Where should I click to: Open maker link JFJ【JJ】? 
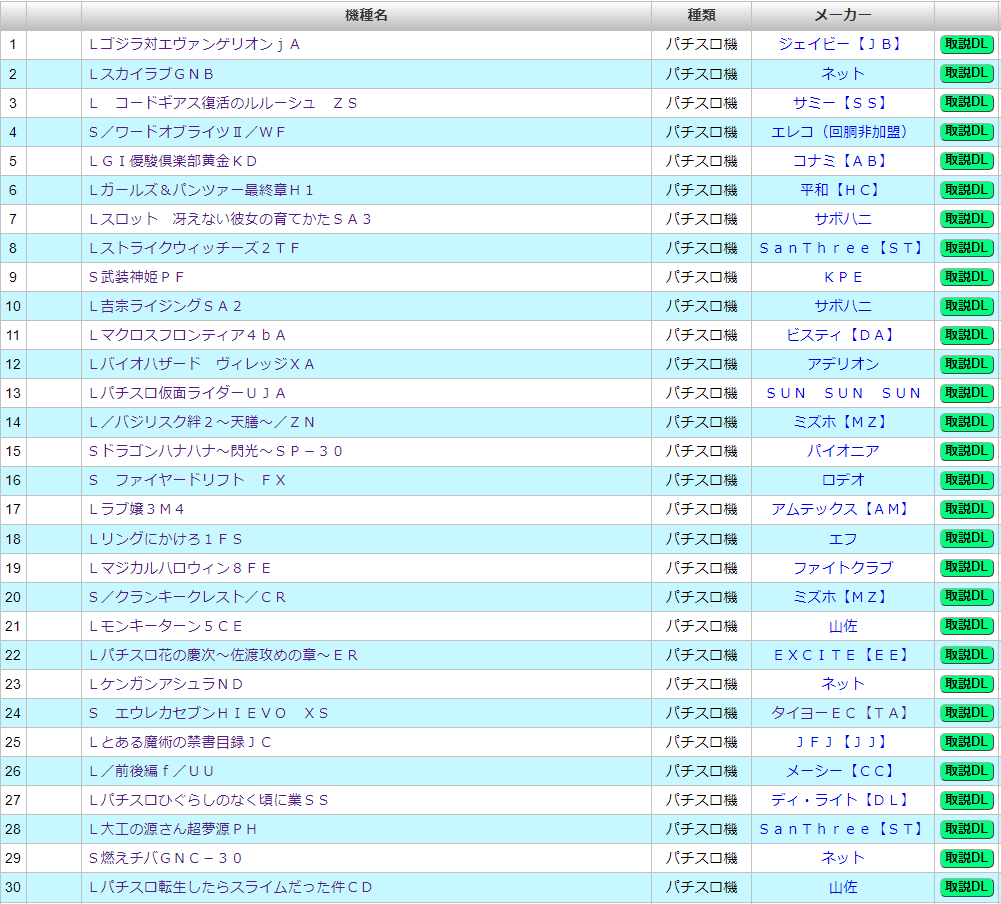point(843,742)
